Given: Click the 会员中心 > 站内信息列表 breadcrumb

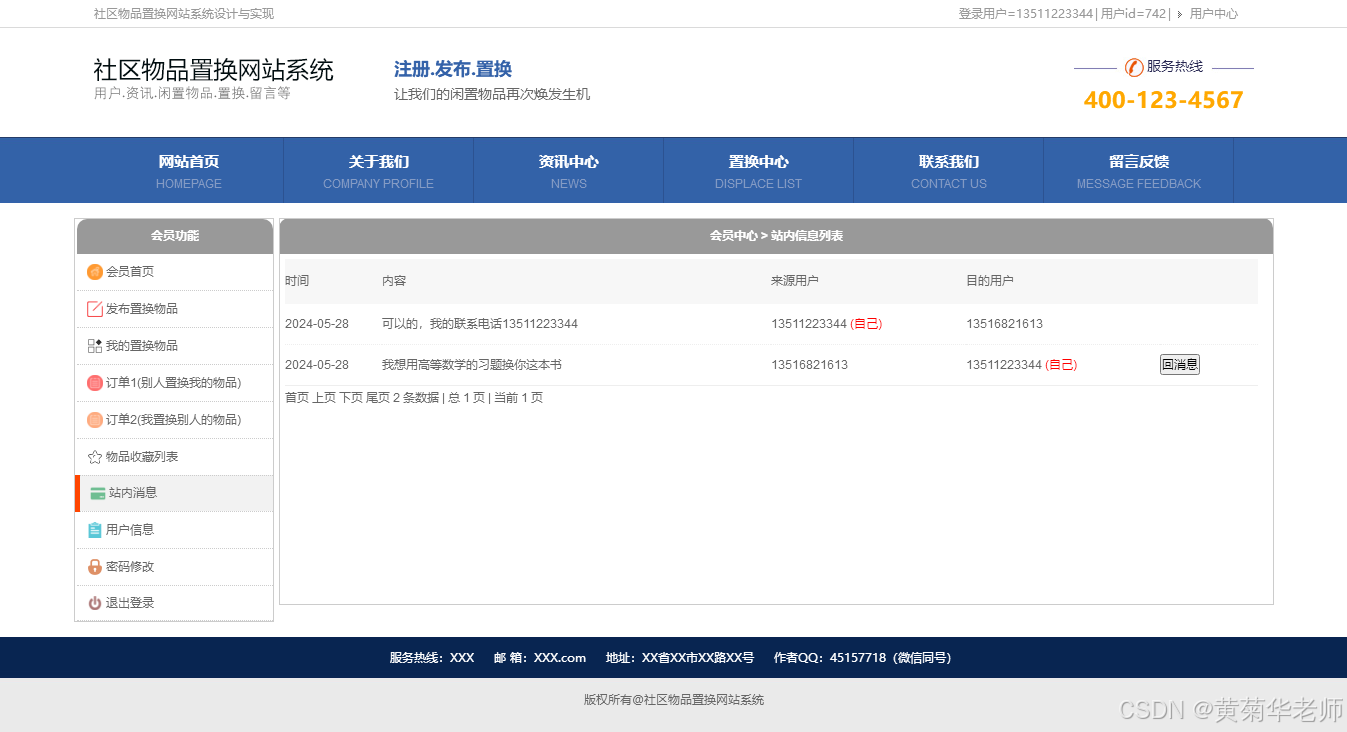Looking at the screenshot, I should (776, 236).
